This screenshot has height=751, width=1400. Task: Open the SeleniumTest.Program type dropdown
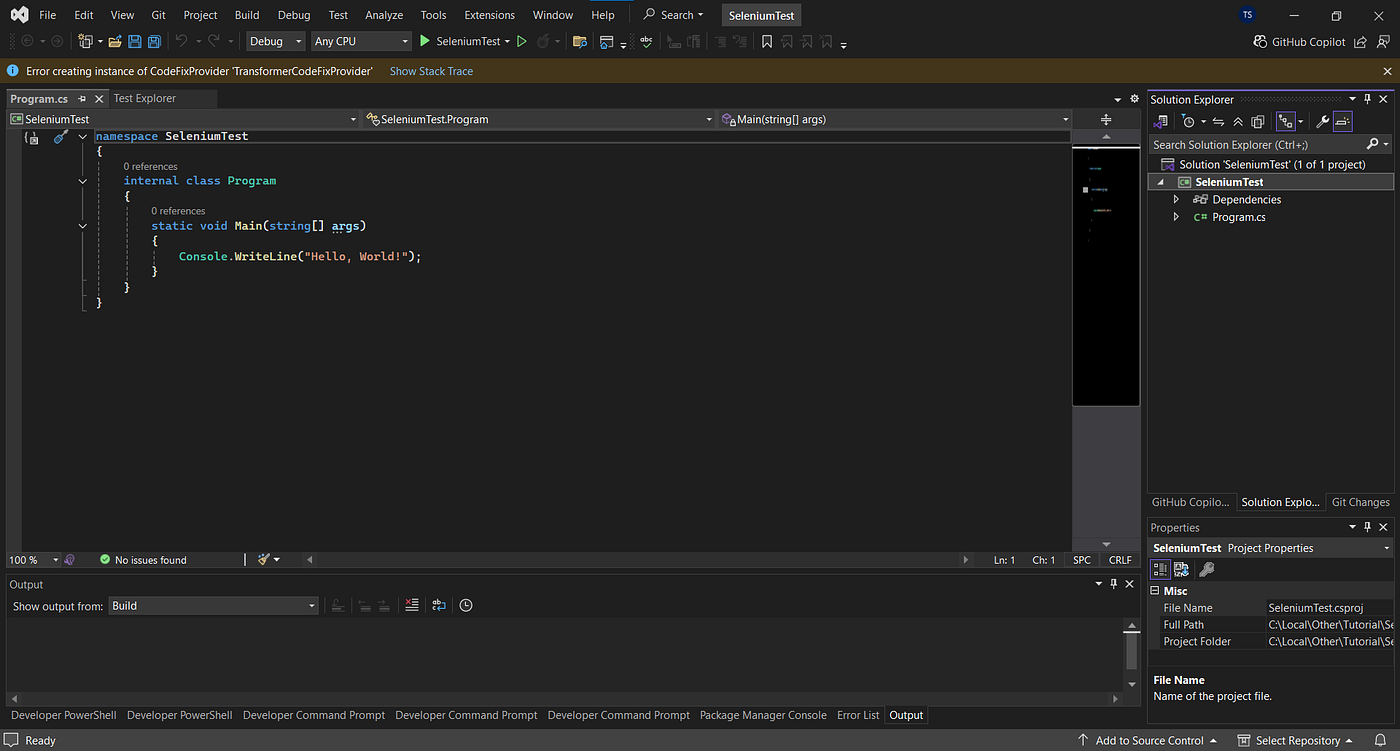pyautogui.click(x=537, y=119)
